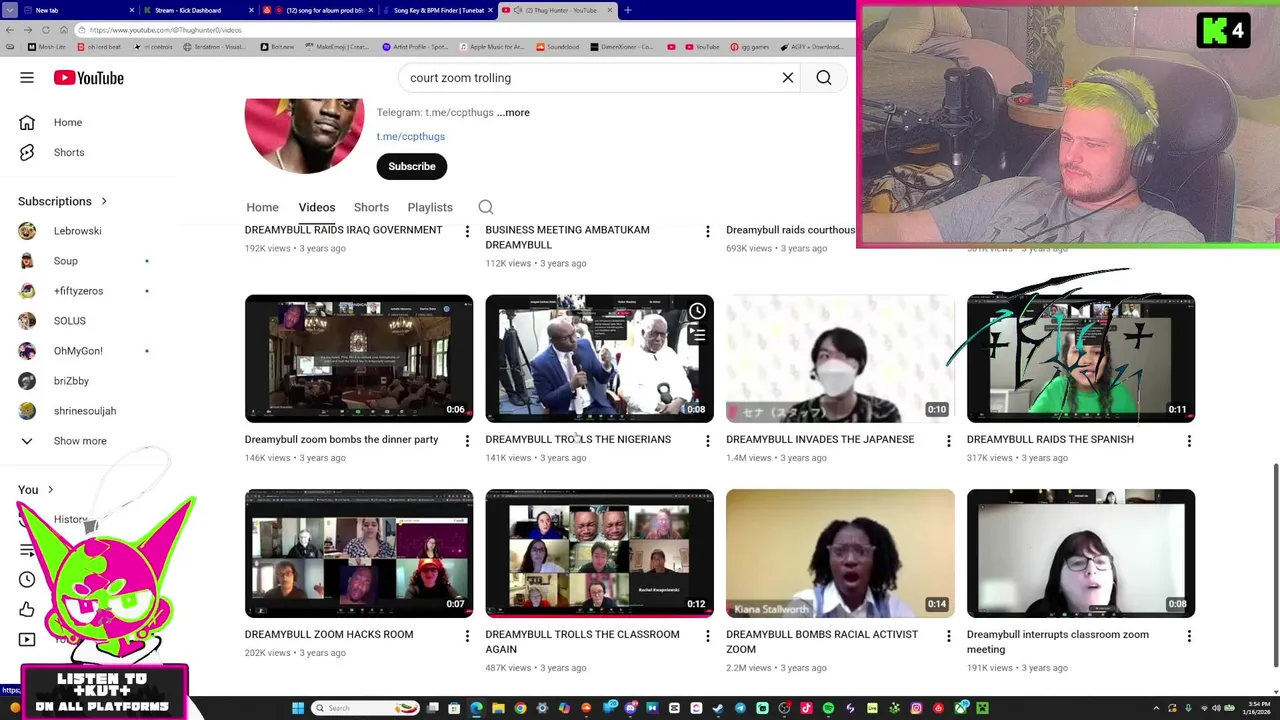Screen dimensions: 1280x720
Task: Reload the browser page
Action: point(46,30)
